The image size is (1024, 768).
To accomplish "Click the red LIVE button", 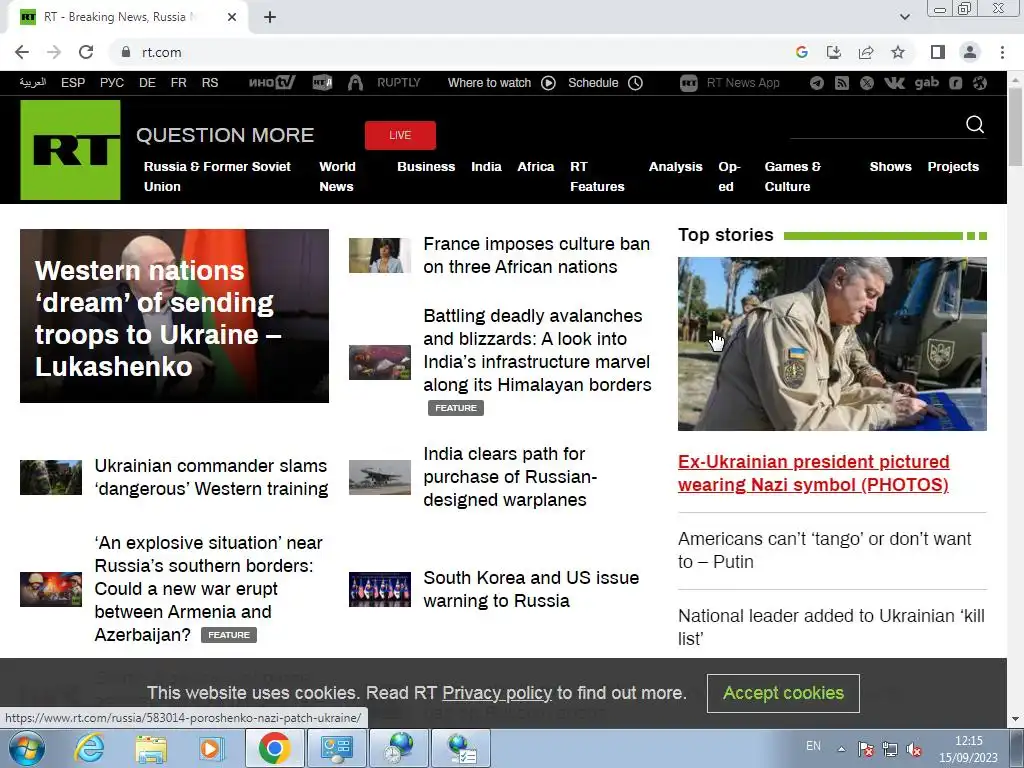I will 400,135.
